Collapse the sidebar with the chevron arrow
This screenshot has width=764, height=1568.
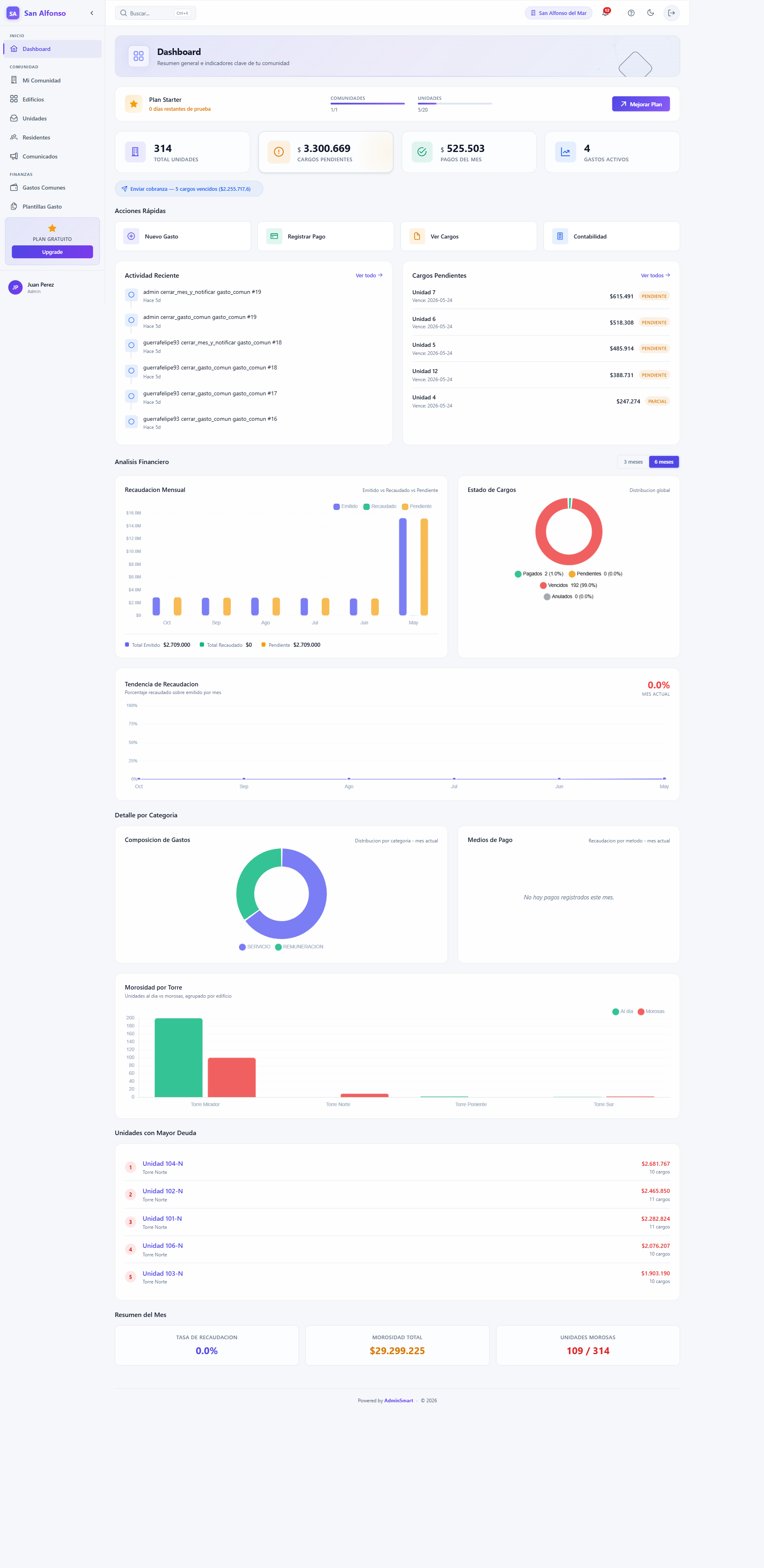(92, 13)
